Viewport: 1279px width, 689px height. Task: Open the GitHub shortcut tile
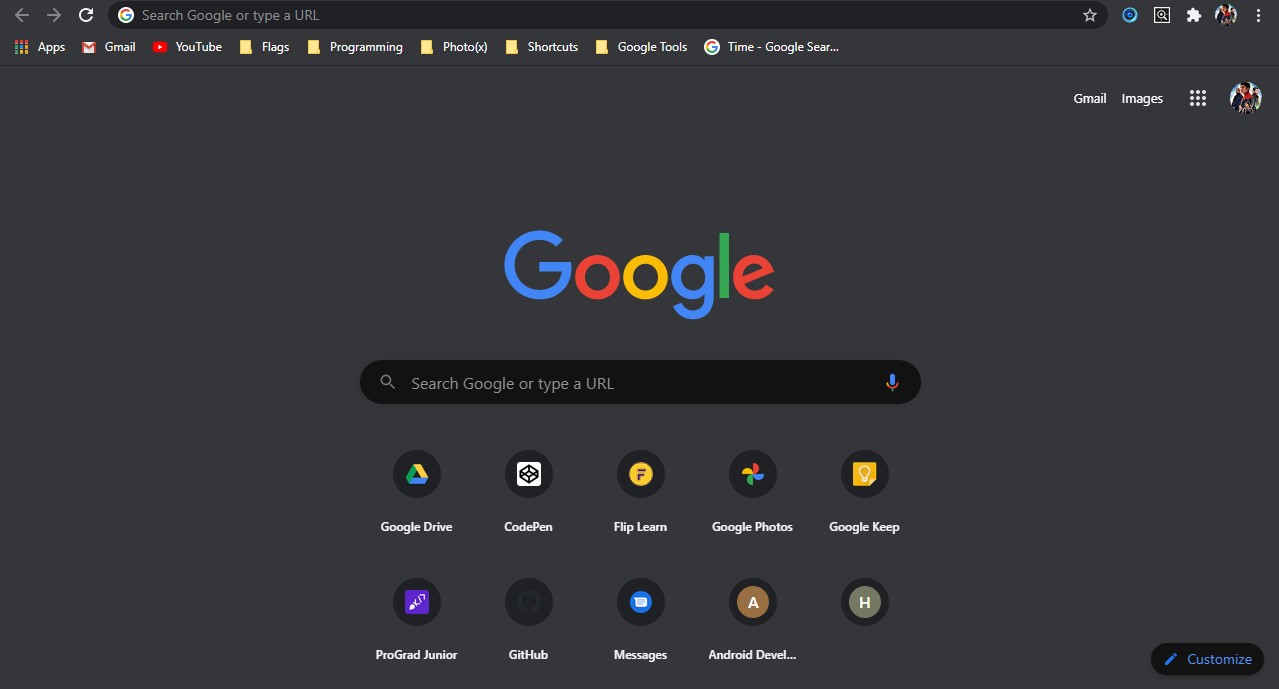pyautogui.click(x=528, y=602)
